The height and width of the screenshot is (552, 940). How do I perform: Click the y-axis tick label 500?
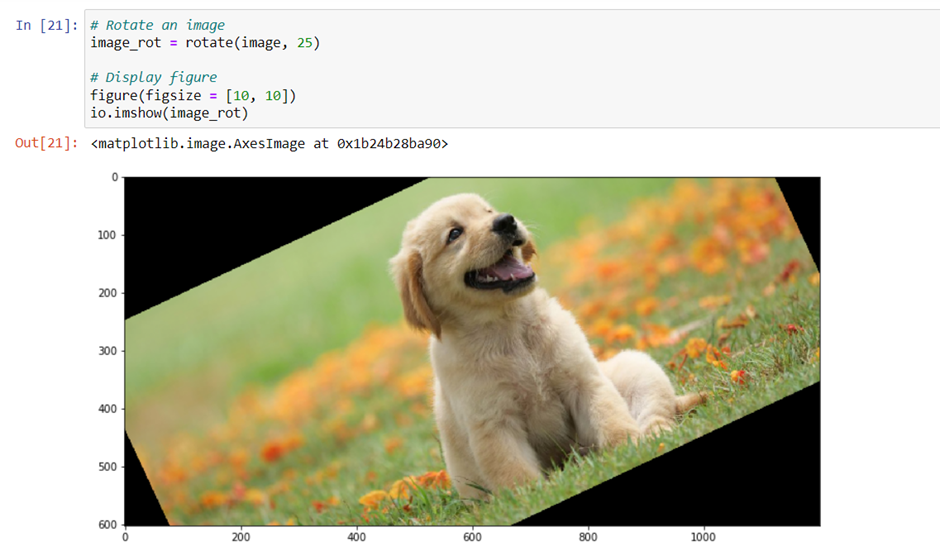click(x=107, y=467)
